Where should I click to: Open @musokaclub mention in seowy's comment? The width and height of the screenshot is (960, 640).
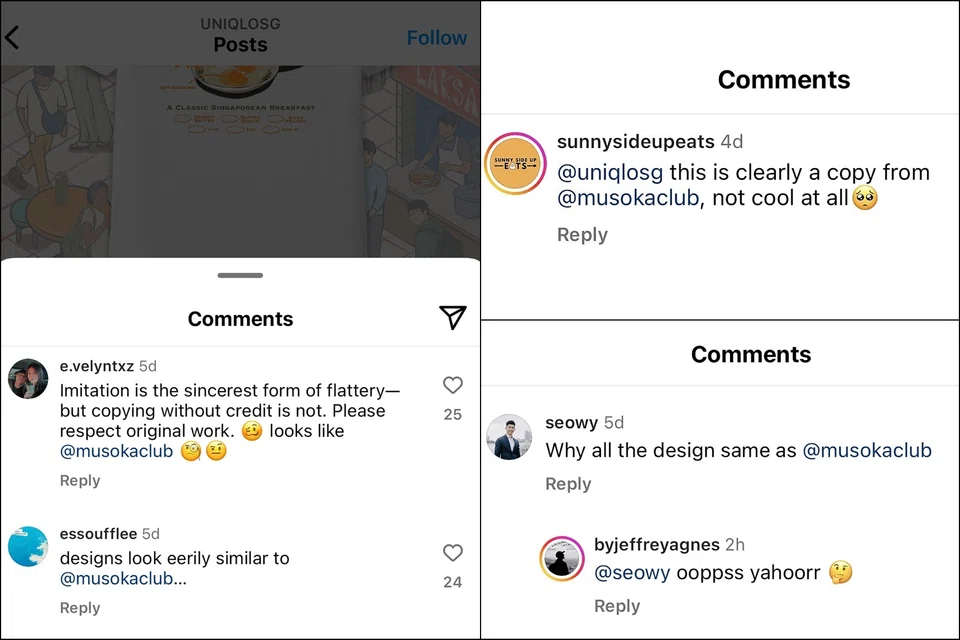[x=867, y=450]
